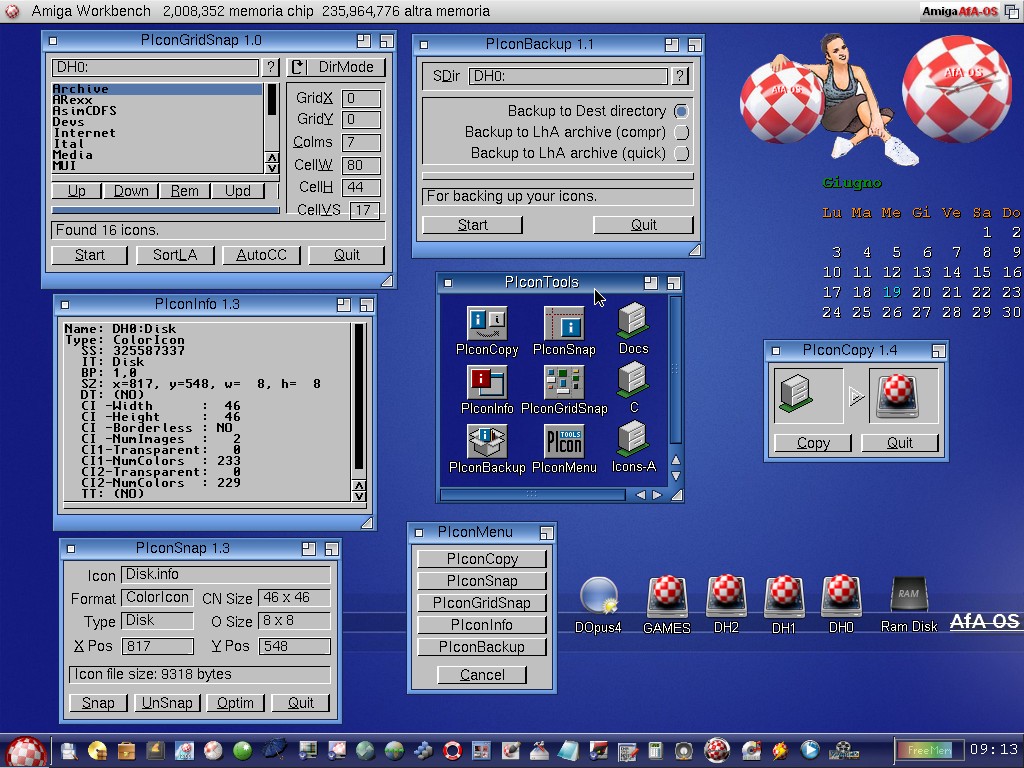Click the Optim button in PIconSnap
The image size is (1024, 768).
pyautogui.click(x=235, y=703)
